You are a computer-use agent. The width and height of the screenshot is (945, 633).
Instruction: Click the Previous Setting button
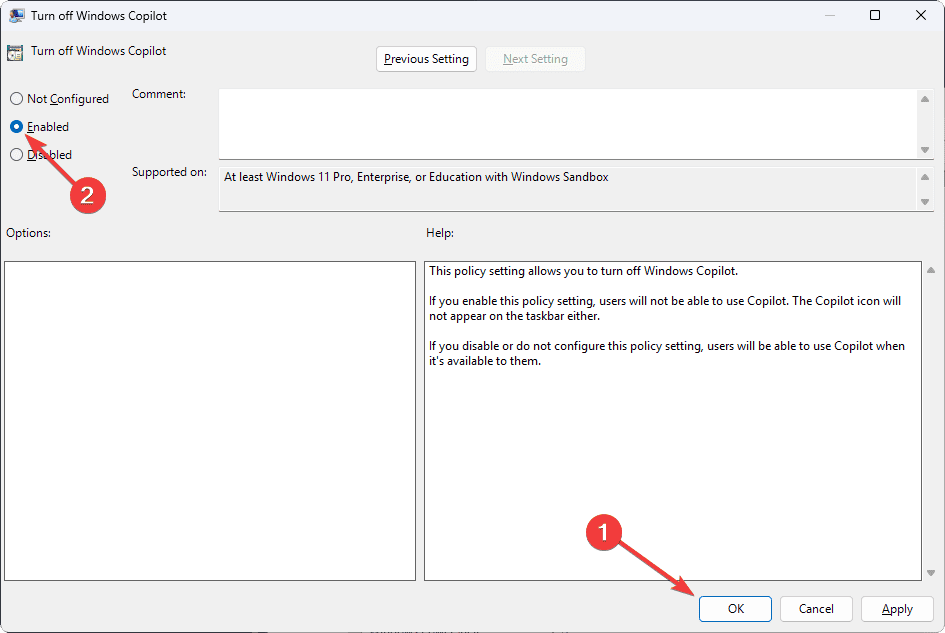click(x=426, y=59)
